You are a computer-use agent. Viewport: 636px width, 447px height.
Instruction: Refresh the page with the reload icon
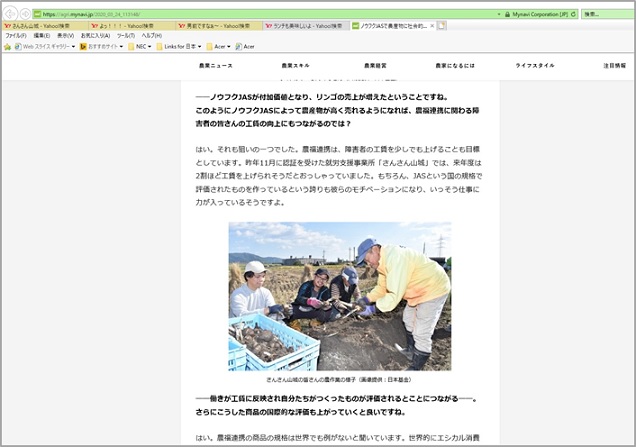(573, 14)
